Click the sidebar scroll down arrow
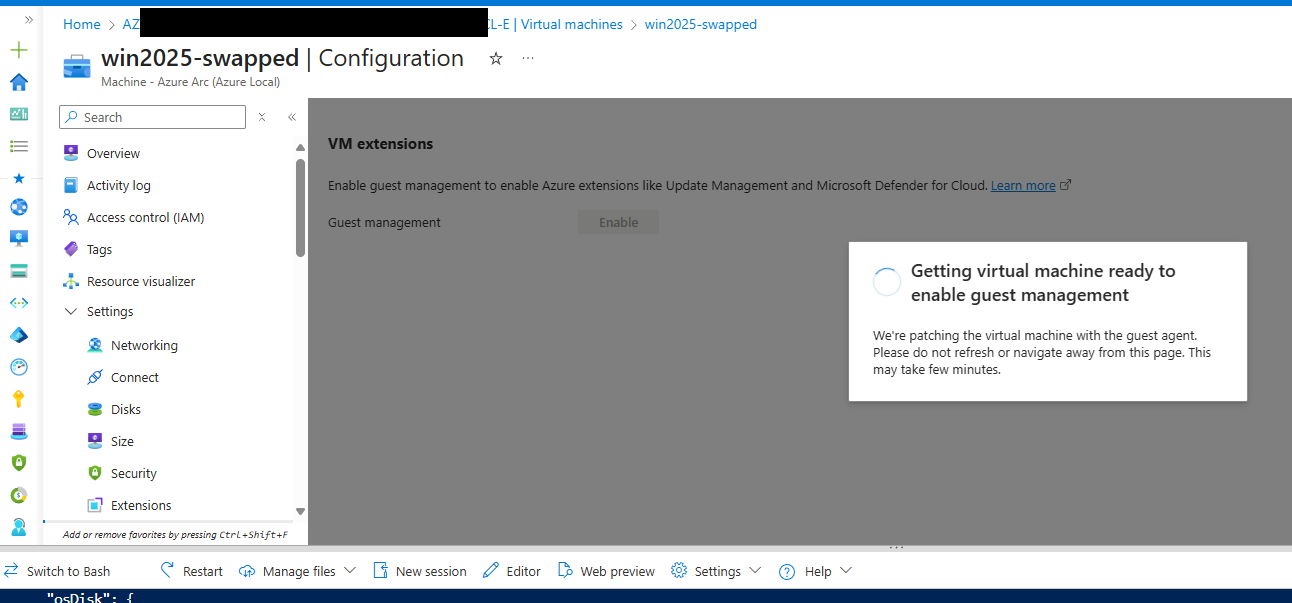 click(x=301, y=511)
